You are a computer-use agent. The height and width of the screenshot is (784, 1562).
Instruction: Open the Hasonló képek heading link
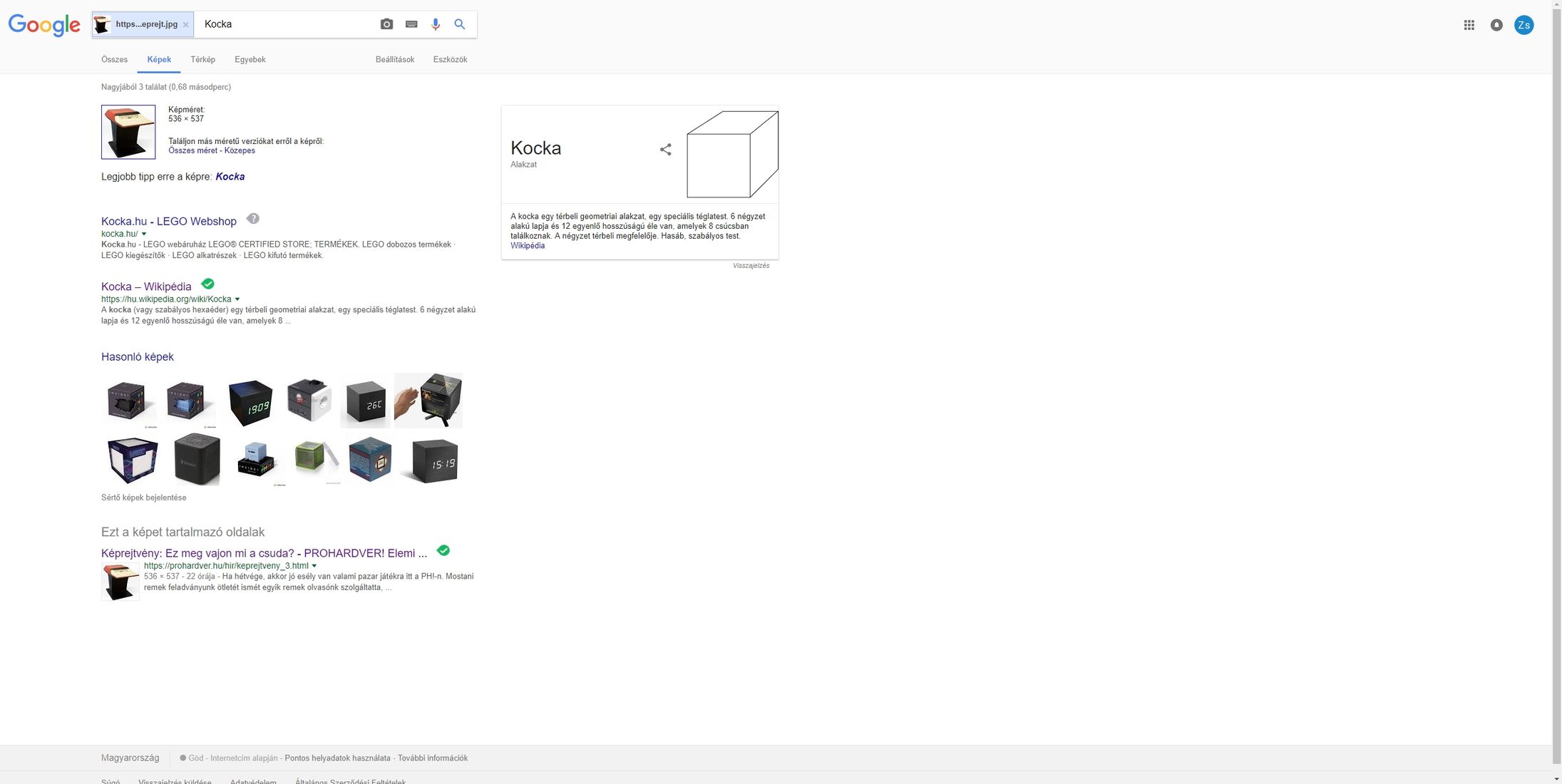point(138,357)
